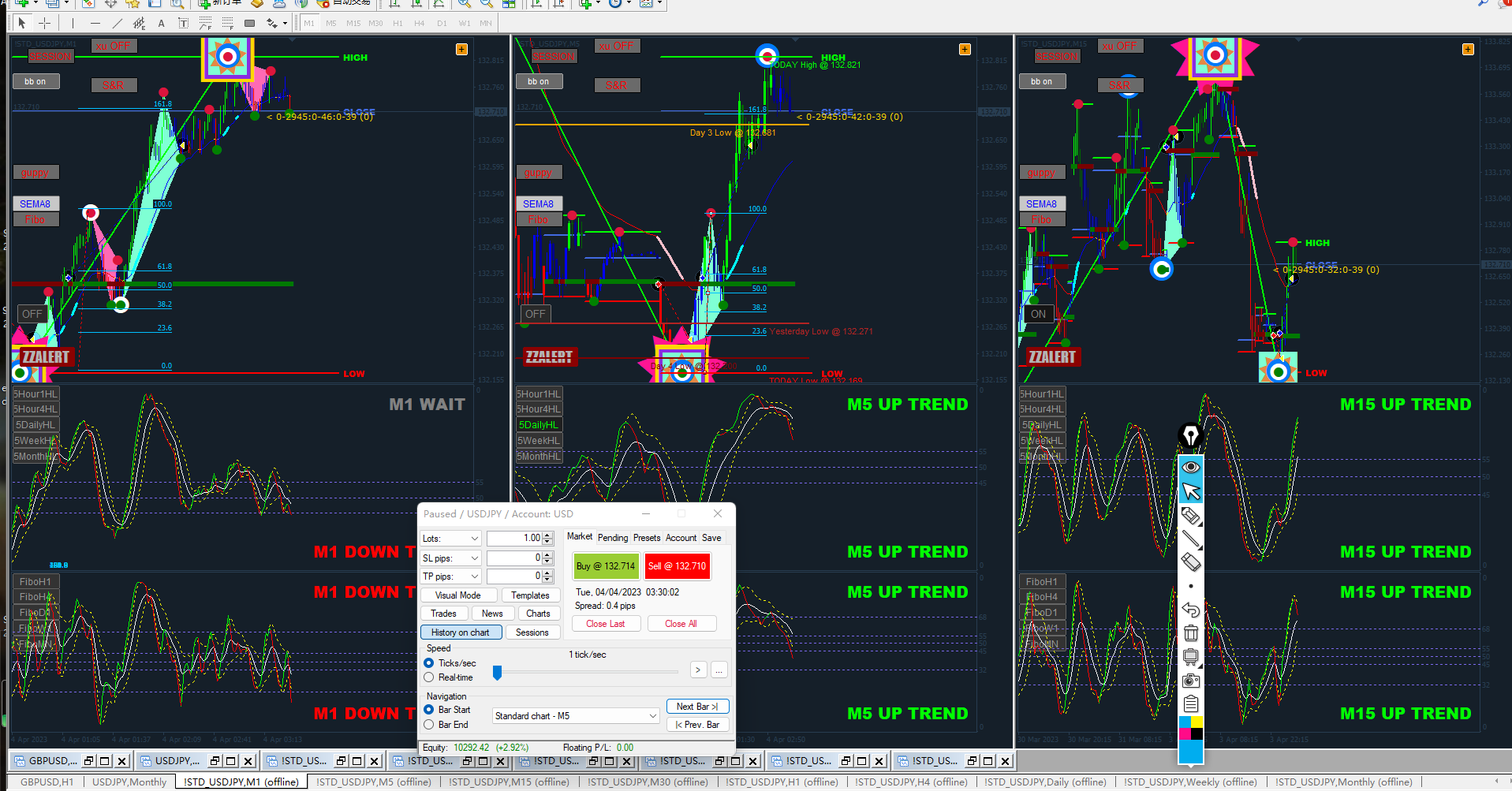This screenshot has height=791, width=1512.
Task: Expand the arrows tool dropdown in toolbar
Action: [x=285, y=23]
